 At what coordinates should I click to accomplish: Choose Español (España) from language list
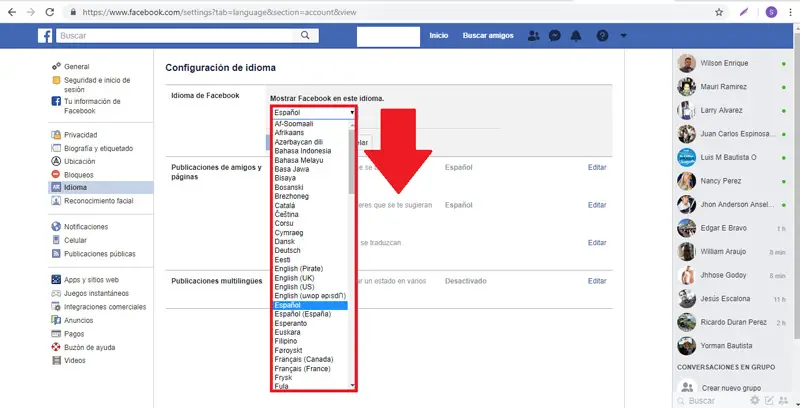(303, 314)
